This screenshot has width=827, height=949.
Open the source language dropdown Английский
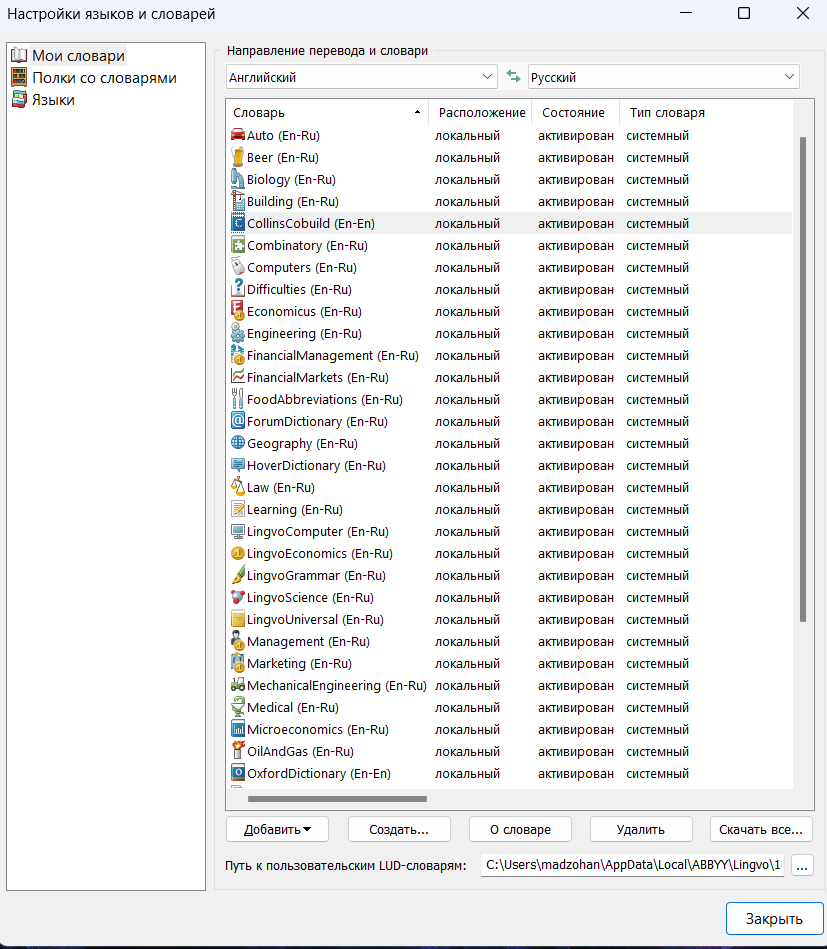[x=361, y=77]
